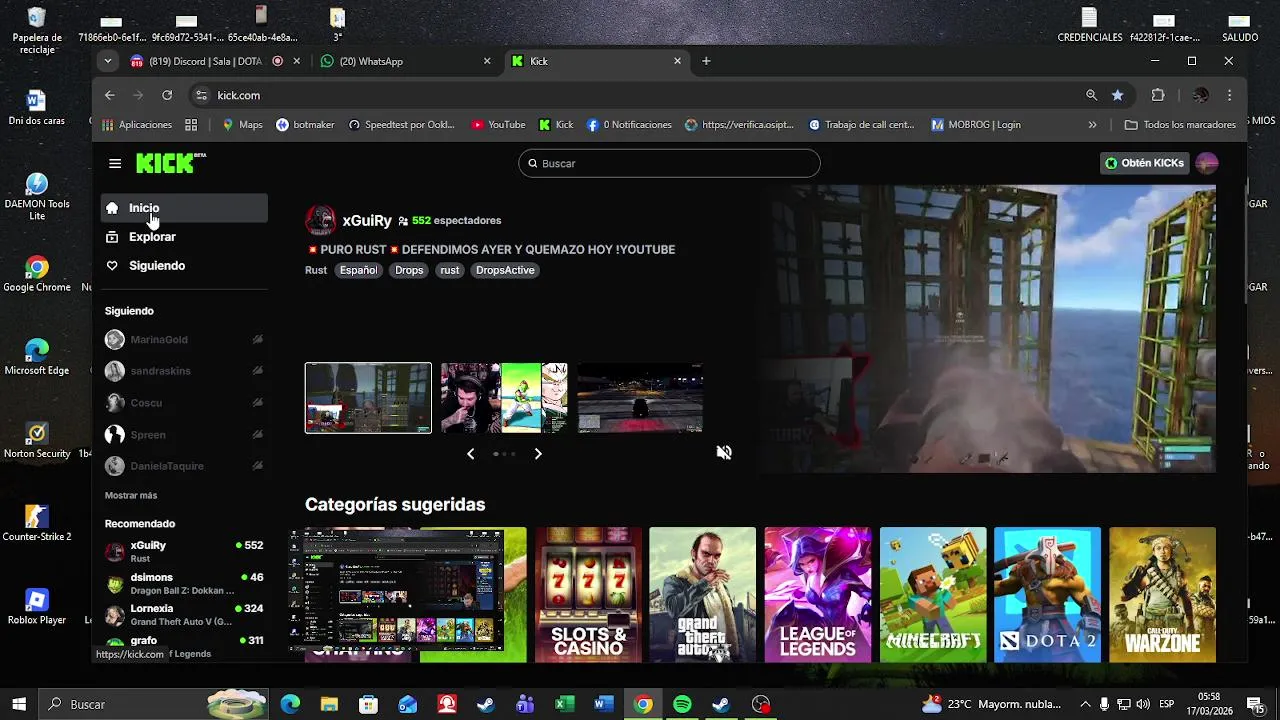1280x720 pixels.
Task: Open sandraskins followed channel
Action: pos(184,371)
